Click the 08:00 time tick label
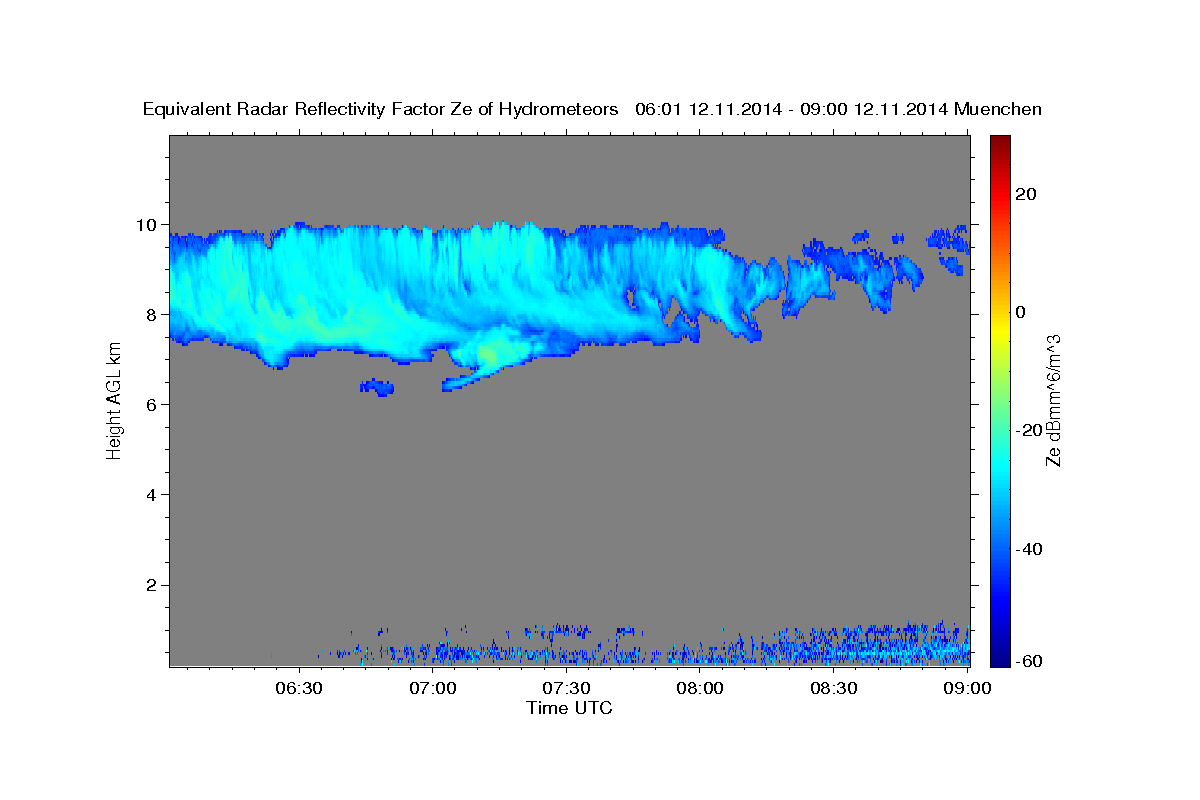 (x=700, y=688)
